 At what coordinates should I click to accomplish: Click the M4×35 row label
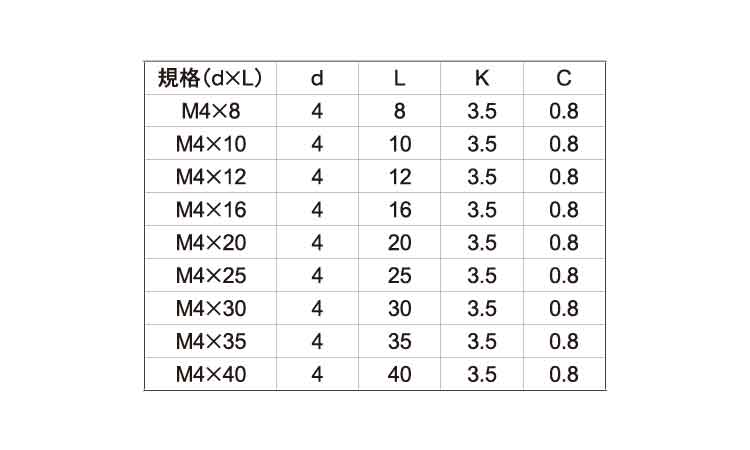click(210, 341)
